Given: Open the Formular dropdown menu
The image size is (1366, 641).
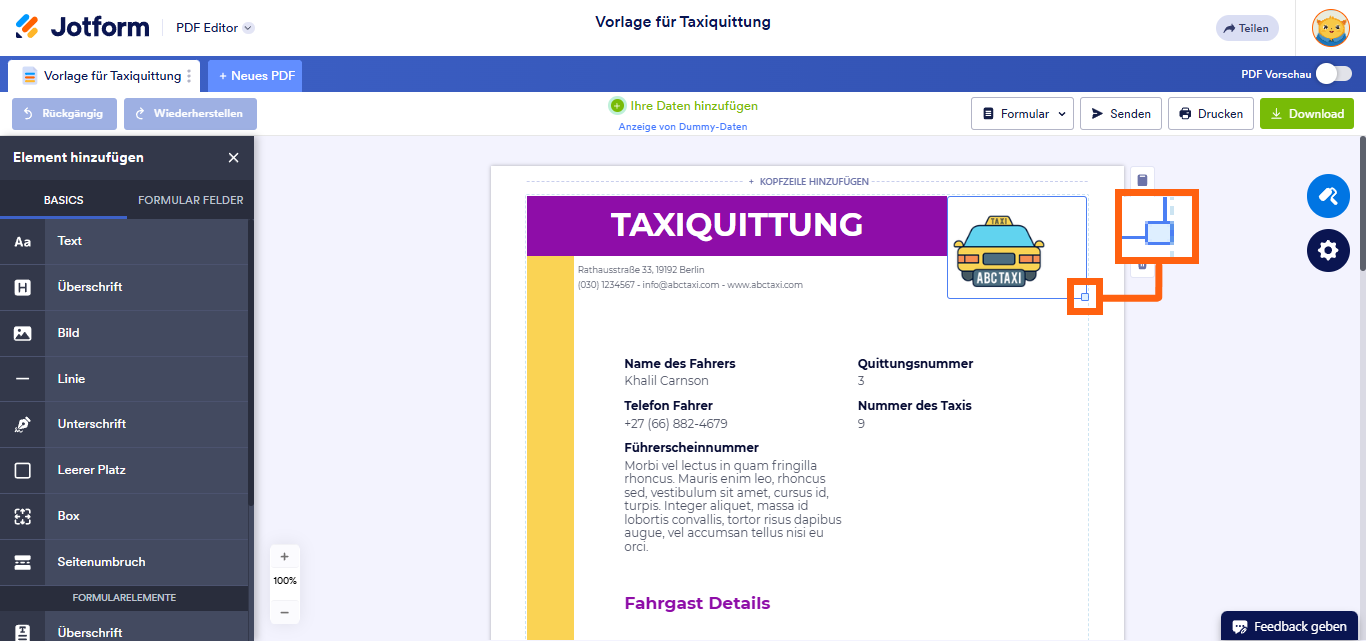Looking at the screenshot, I should [x=1022, y=113].
